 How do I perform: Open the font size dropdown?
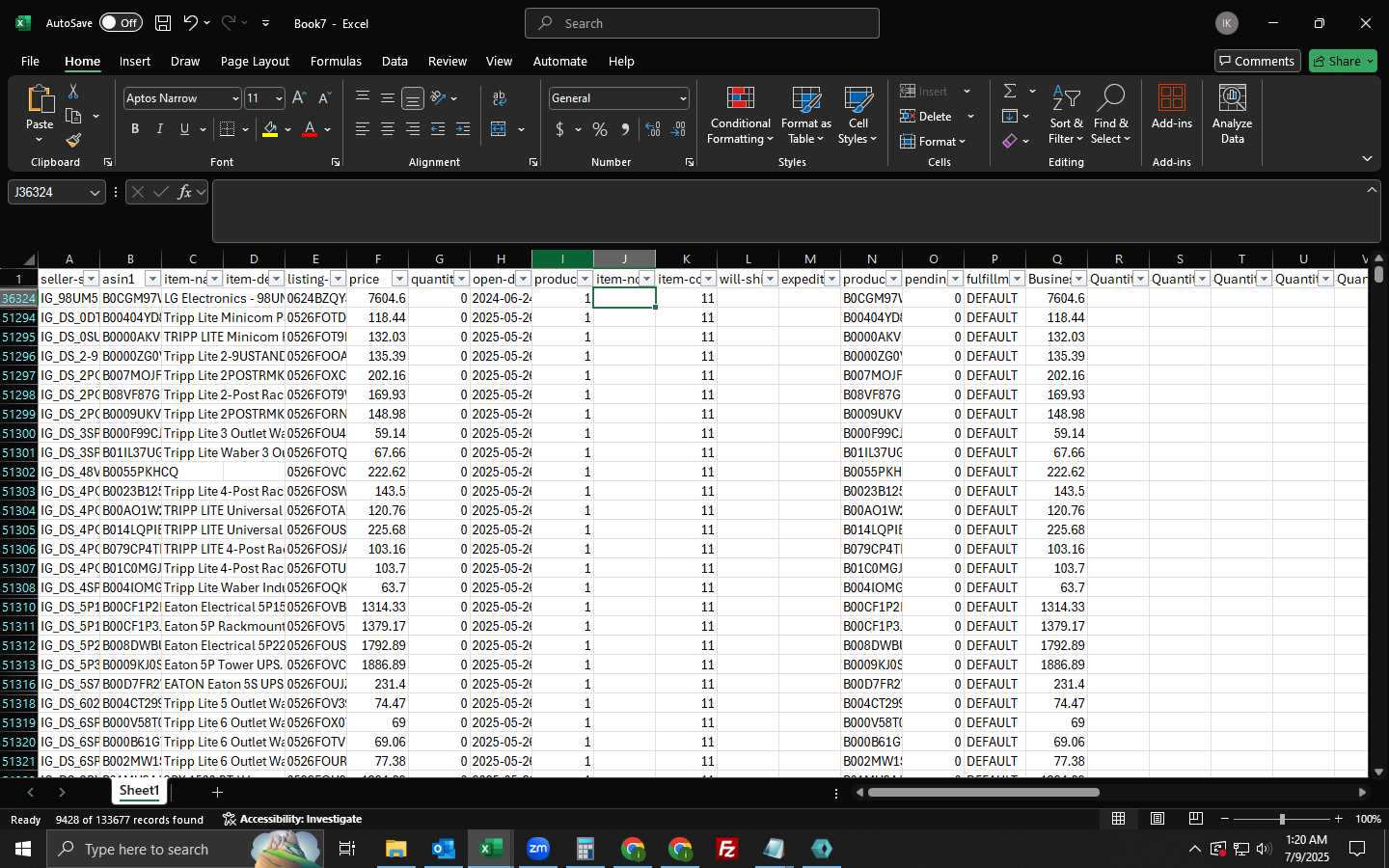pos(279,98)
